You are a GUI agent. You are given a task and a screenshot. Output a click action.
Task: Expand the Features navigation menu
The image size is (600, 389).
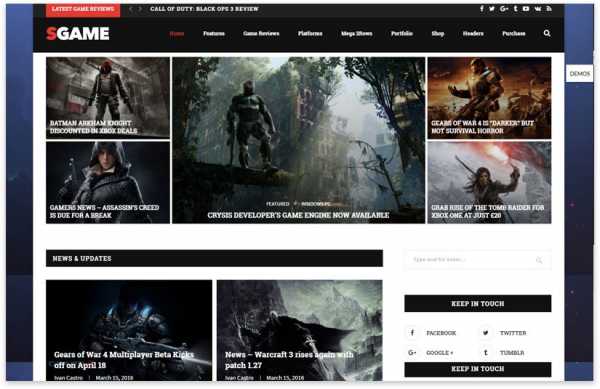pyautogui.click(x=214, y=33)
